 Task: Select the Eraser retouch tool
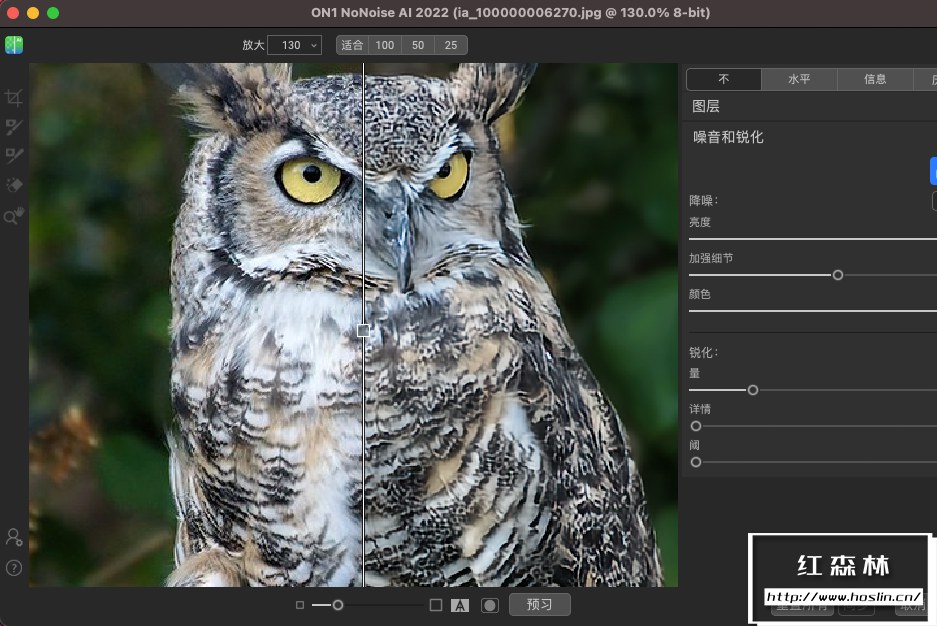click(14, 186)
